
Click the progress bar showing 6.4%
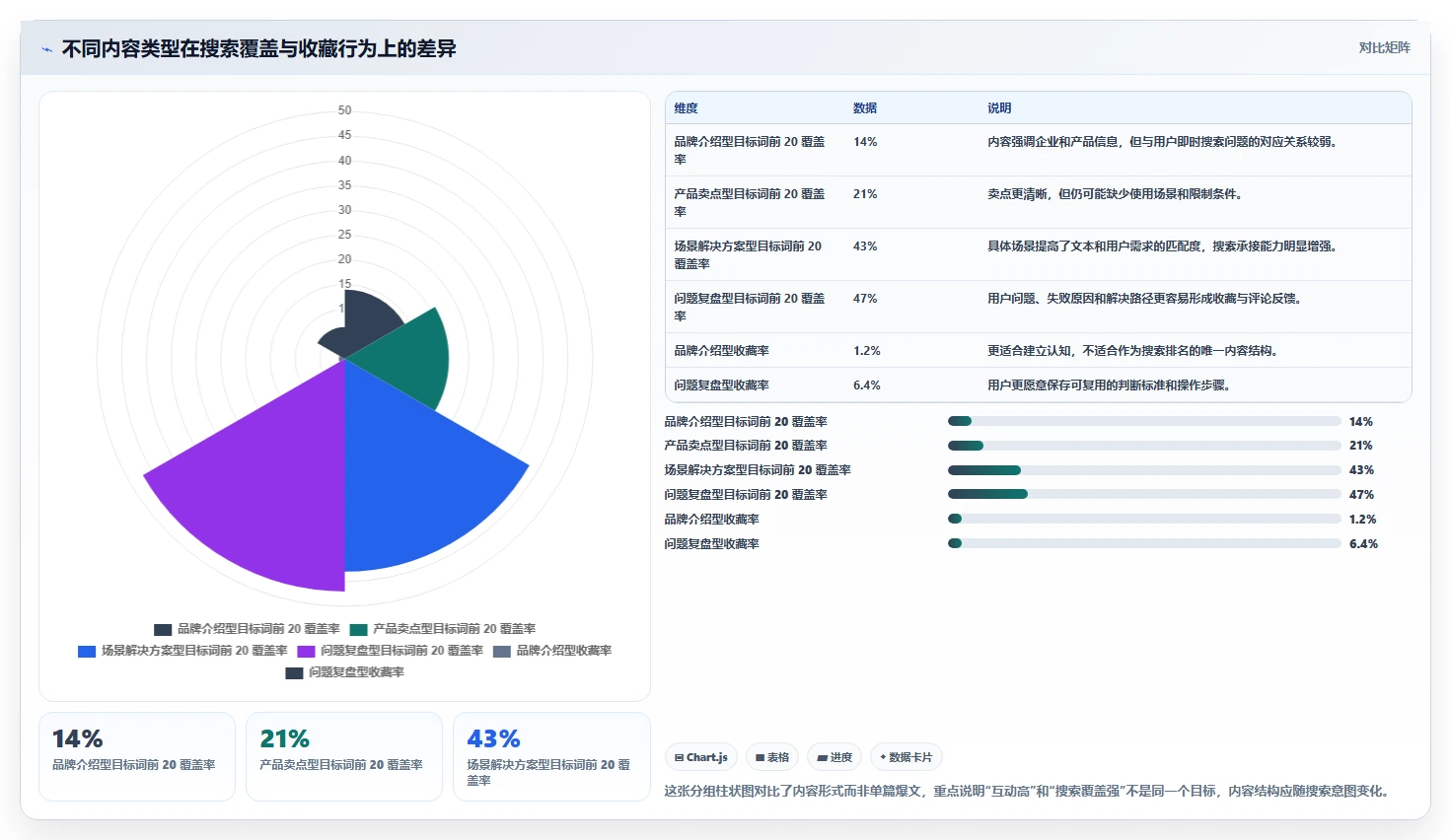coord(1144,543)
